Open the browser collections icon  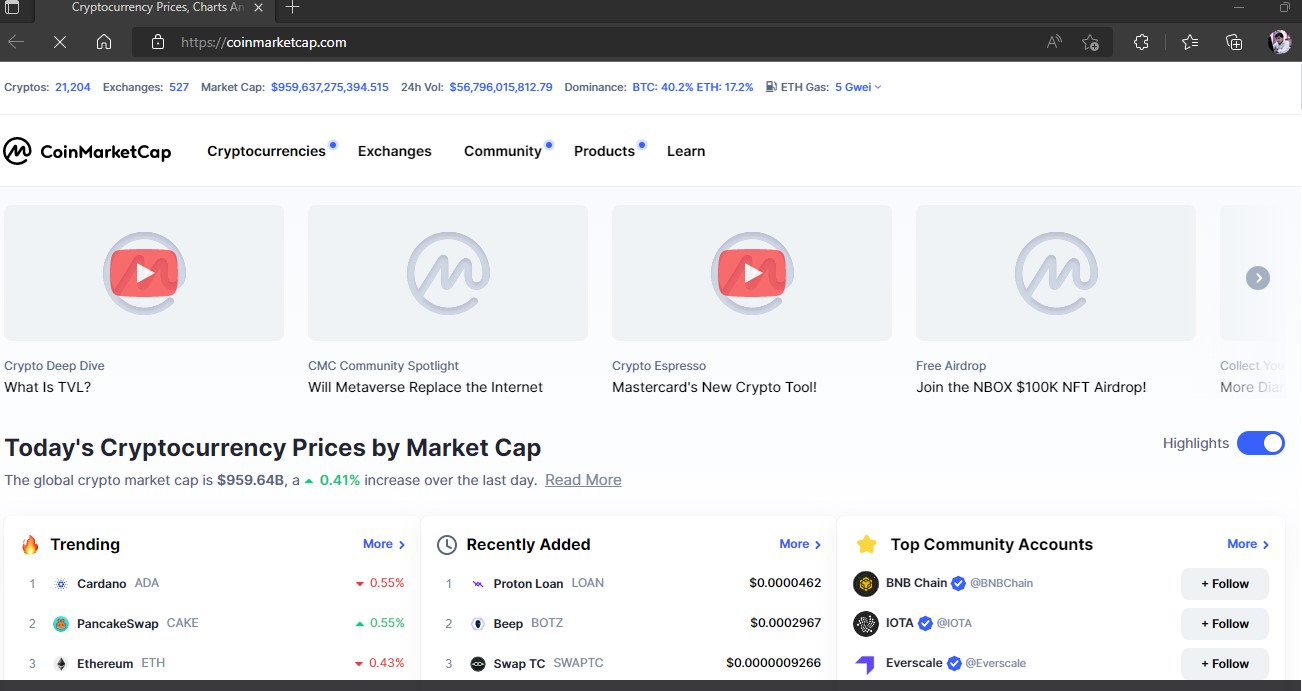pos(1234,42)
